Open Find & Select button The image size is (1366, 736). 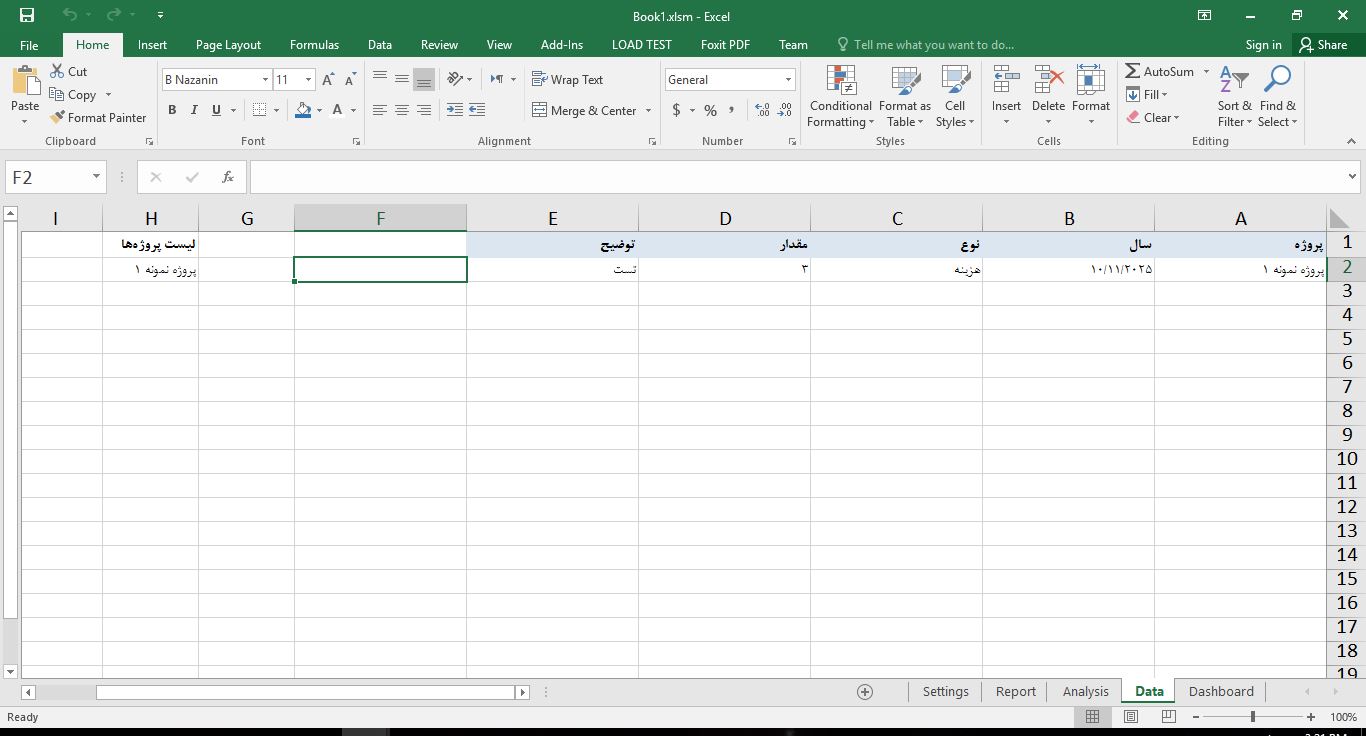(x=1277, y=97)
